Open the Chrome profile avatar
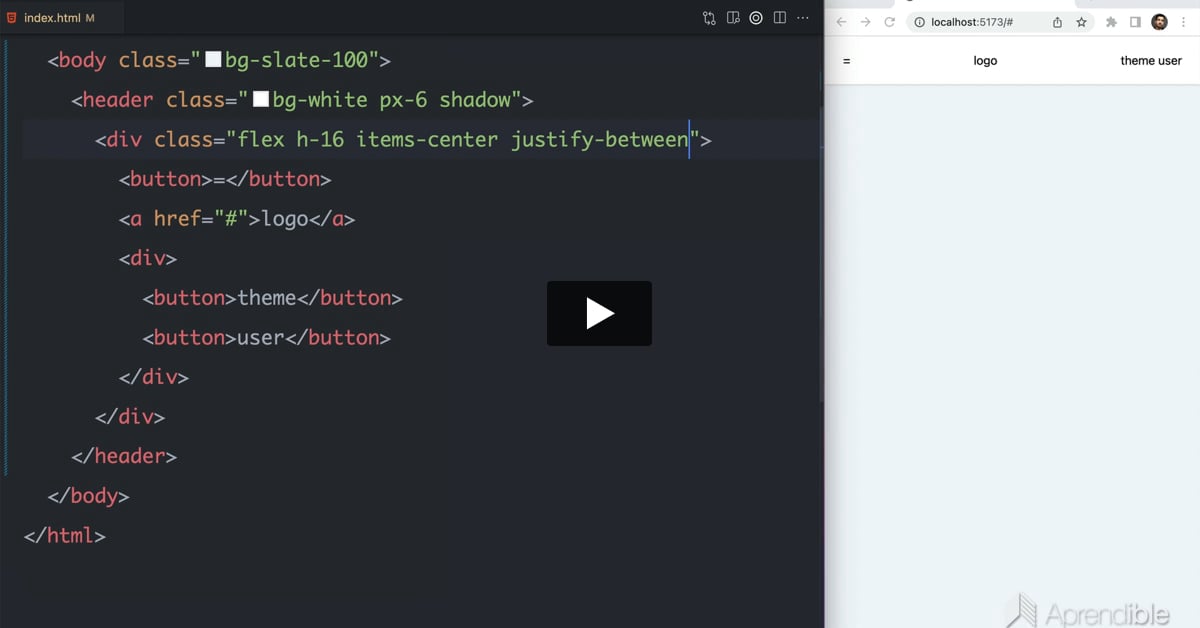 tap(1160, 22)
